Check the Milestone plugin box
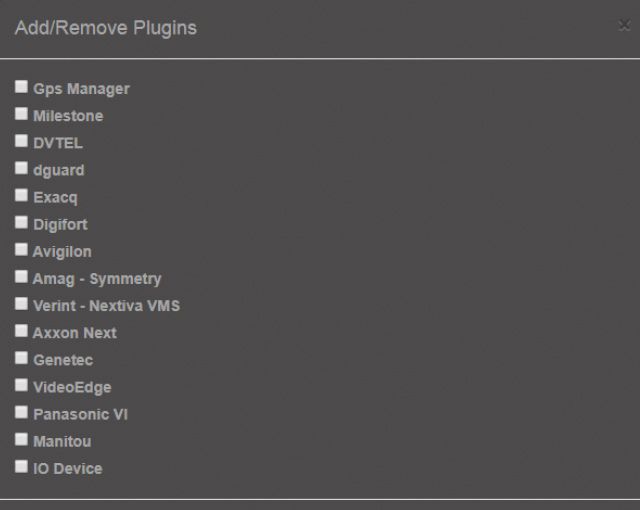 click(x=21, y=114)
